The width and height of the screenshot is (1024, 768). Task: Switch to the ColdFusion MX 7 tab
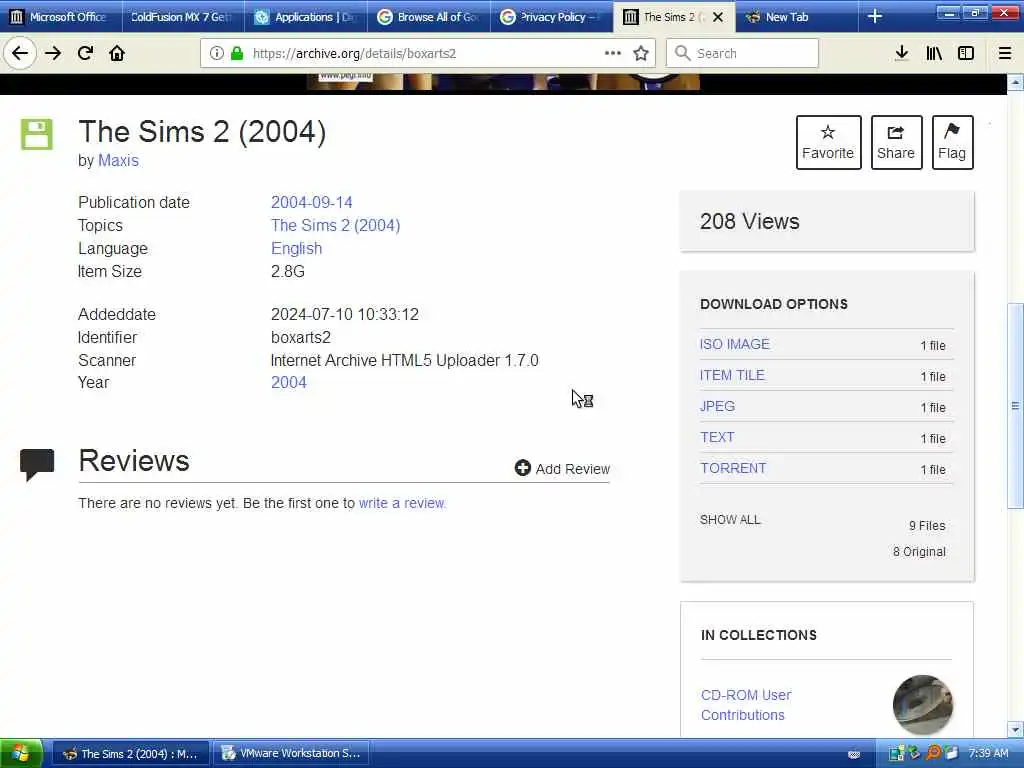click(183, 17)
